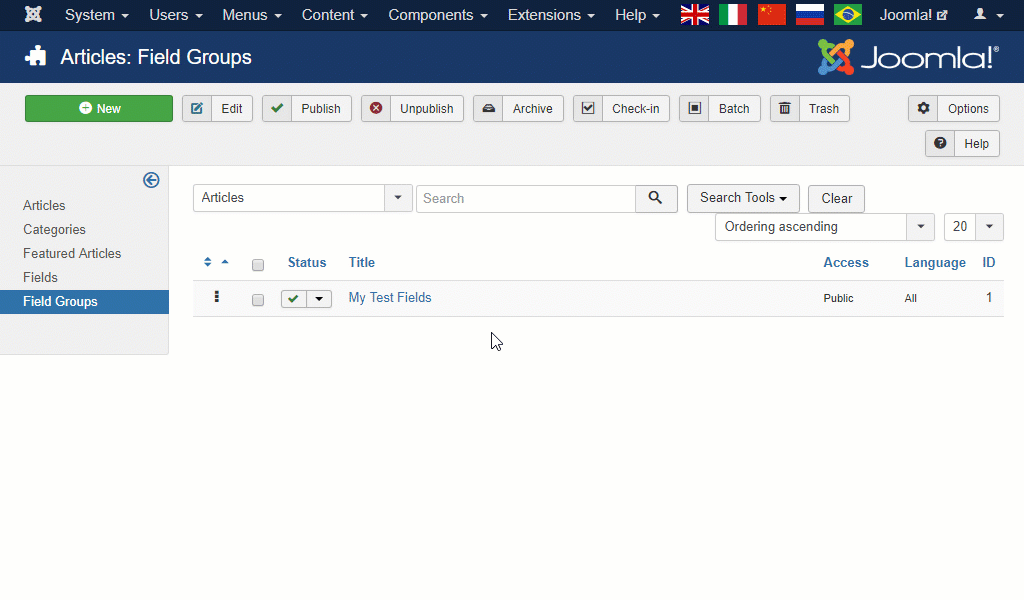Click the drag-handle dots beside My Test Fields
This screenshot has height=600, width=1024.
(217, 298)
